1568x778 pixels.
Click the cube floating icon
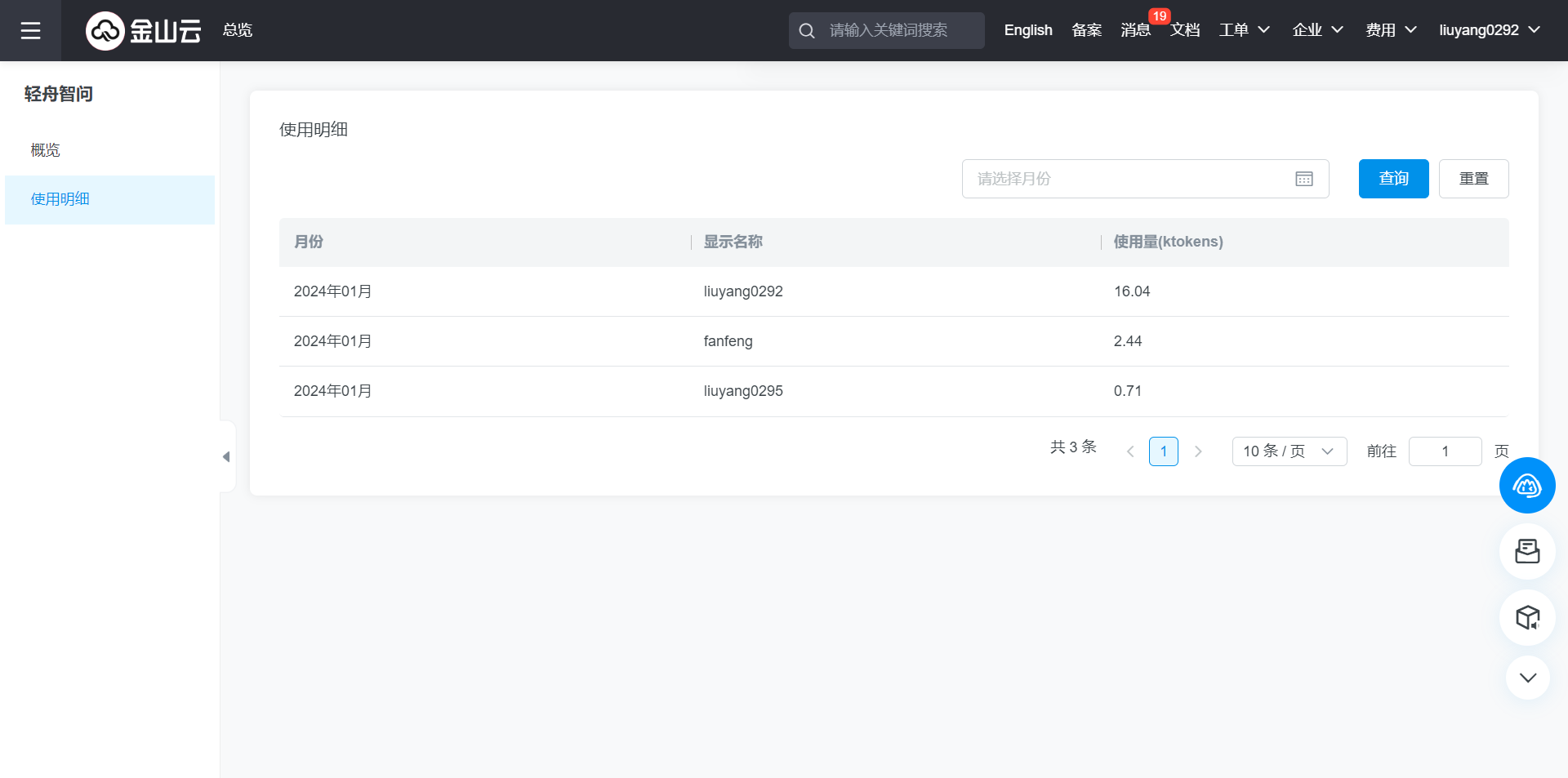(x=1526, y=618)
